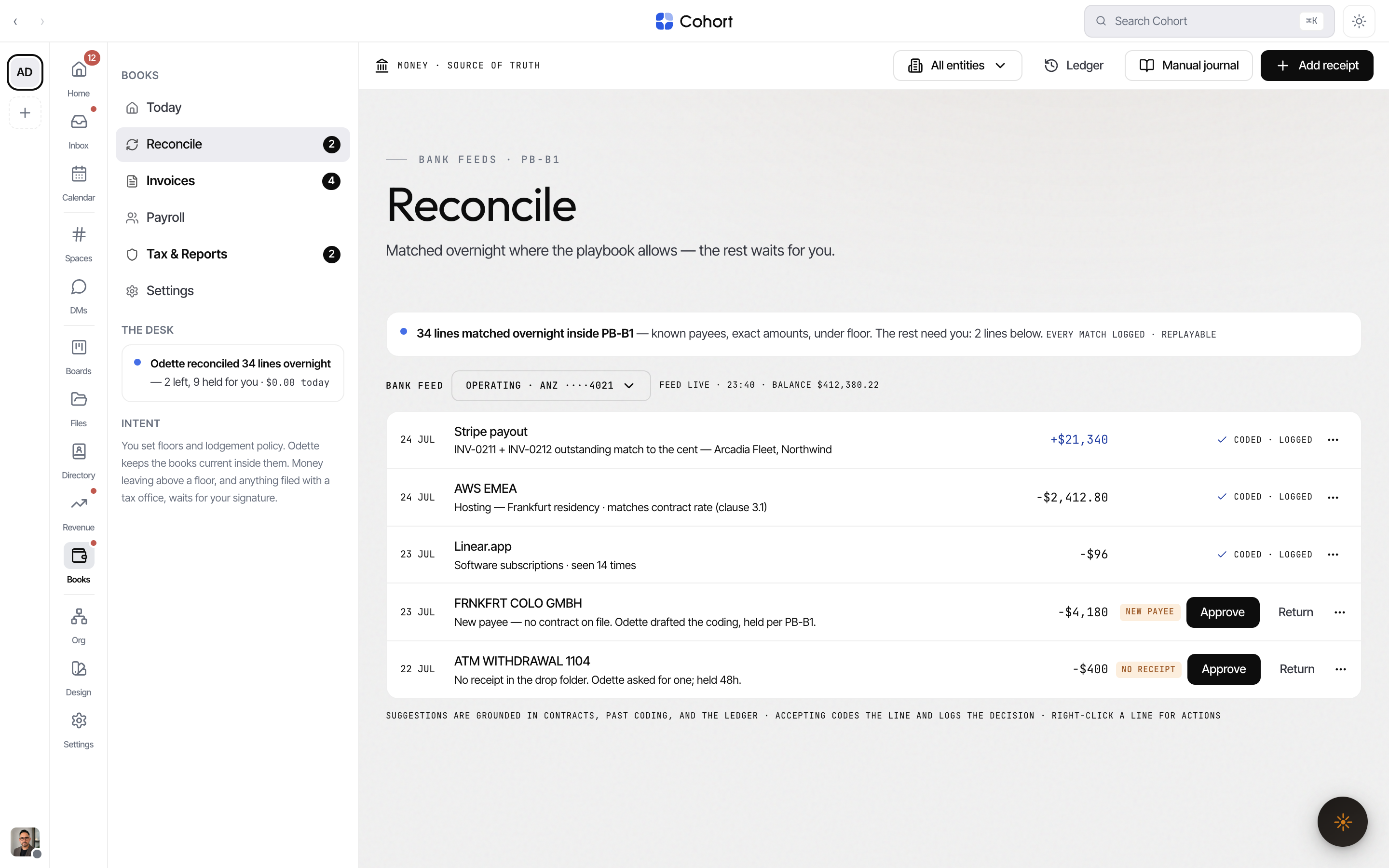Click CODED · LOGGED status on Stripe payout

[1265, 440]
